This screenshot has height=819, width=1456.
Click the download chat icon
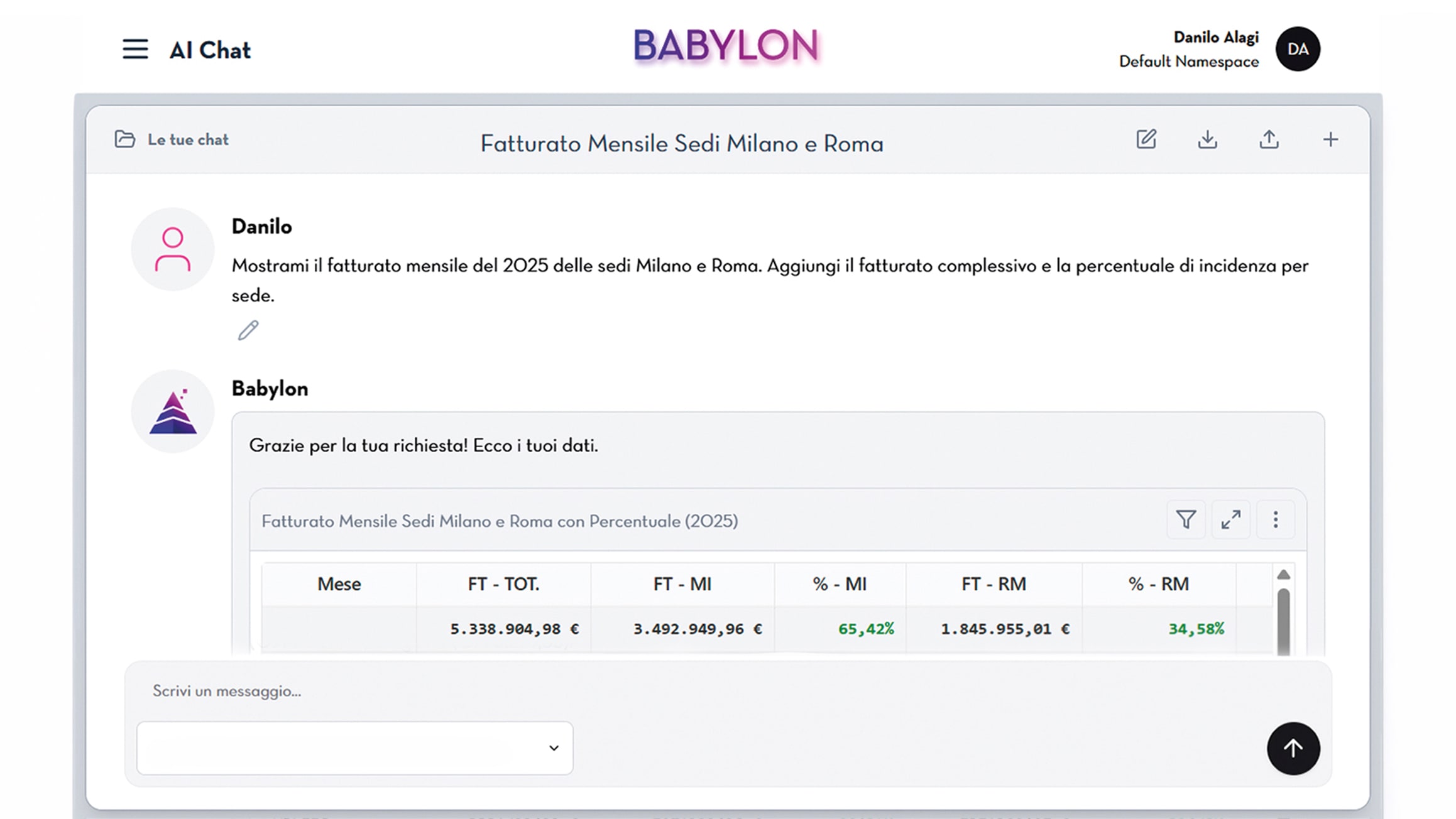pos(1207,139)
